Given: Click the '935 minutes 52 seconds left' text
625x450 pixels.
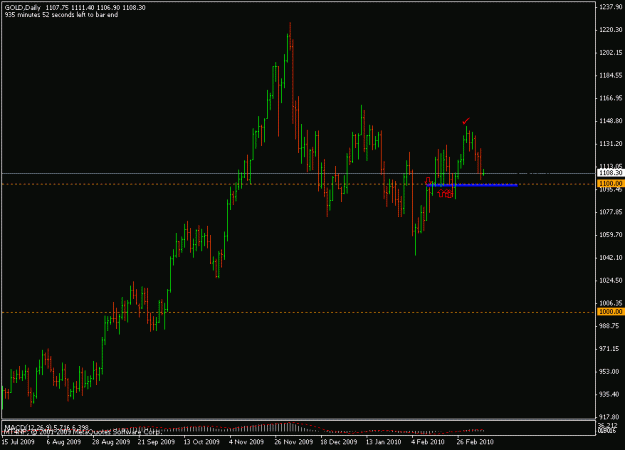Looking at the screenshot, I should (61, 15).
